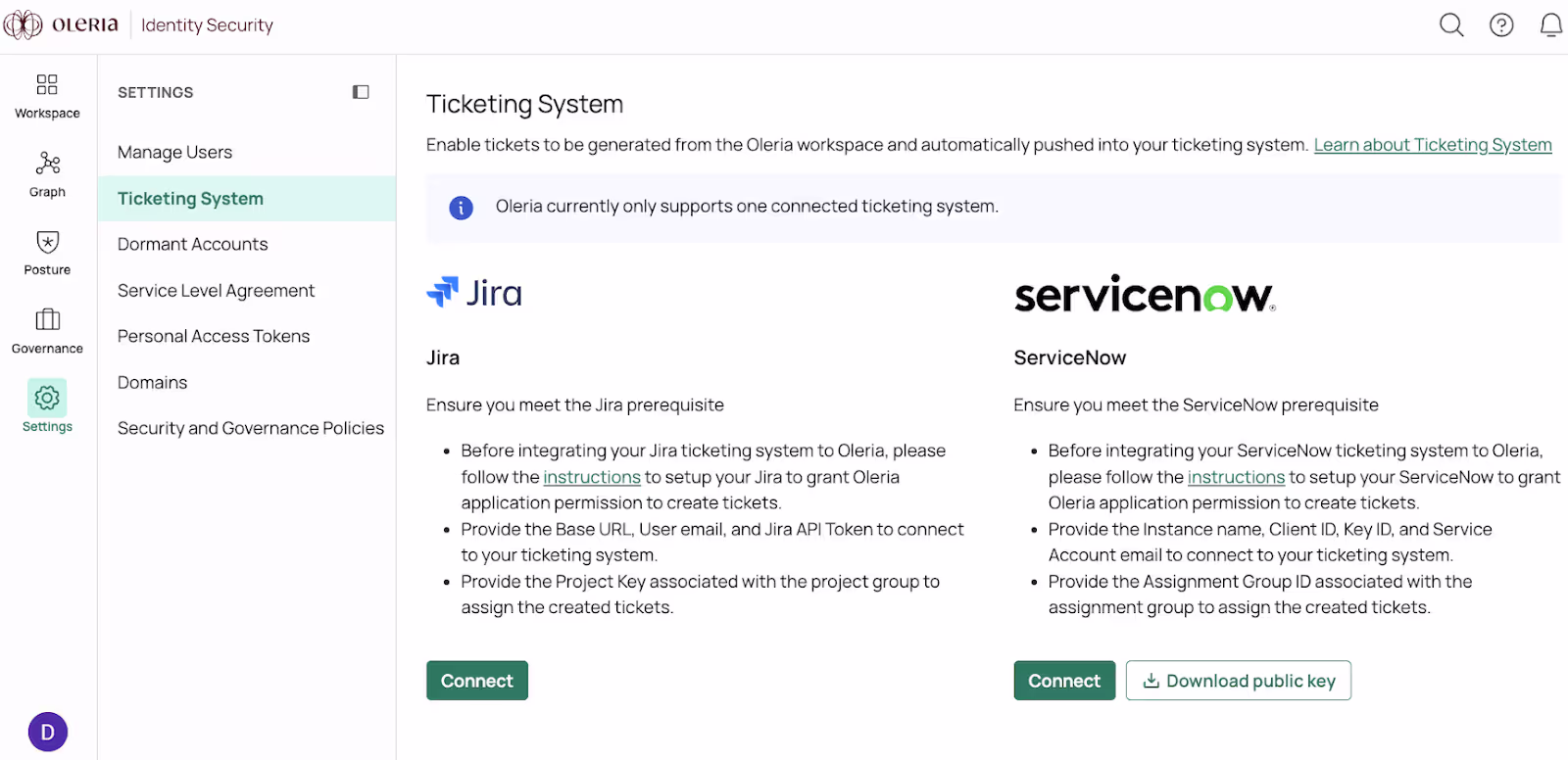Screen dimensions: 1568x760
Task: Click the Jira section title below logo
Action: (443, 358)
